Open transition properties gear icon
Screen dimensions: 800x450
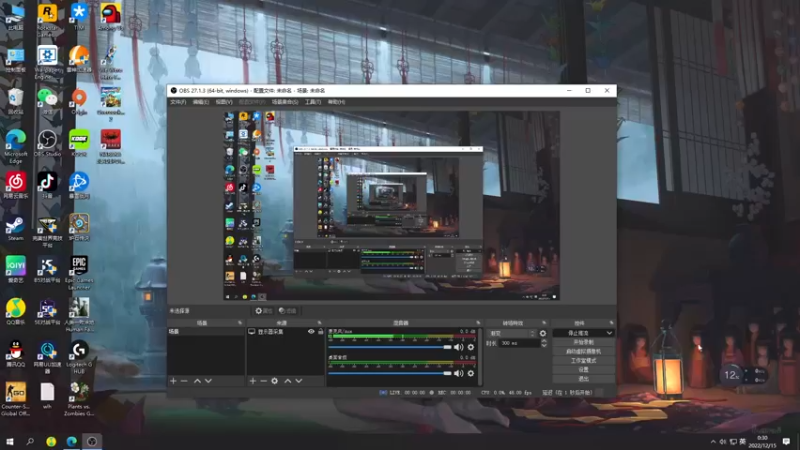543,333
